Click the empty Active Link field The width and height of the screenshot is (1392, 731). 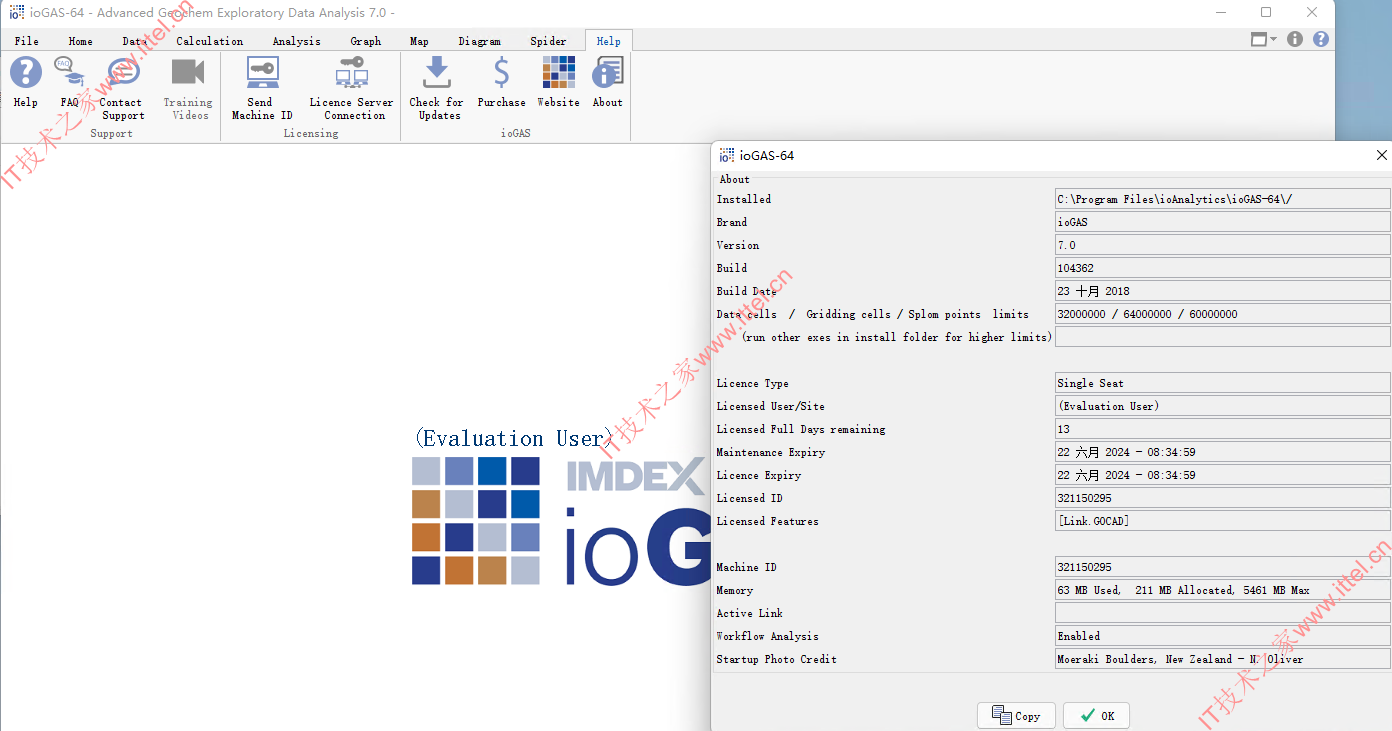(x=1222, y=613)
